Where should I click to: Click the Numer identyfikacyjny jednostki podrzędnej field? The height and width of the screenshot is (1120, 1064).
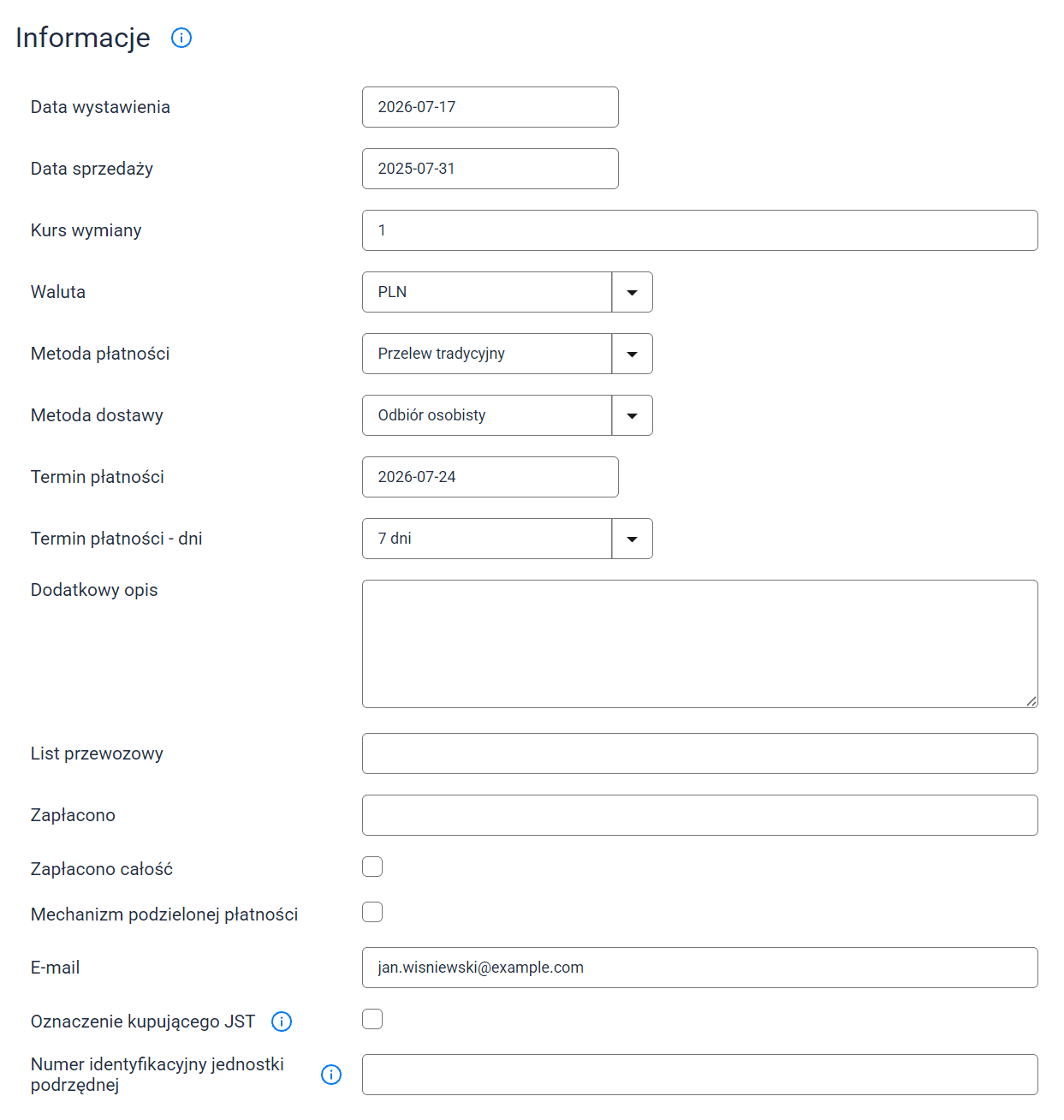tap(700, 1075)
